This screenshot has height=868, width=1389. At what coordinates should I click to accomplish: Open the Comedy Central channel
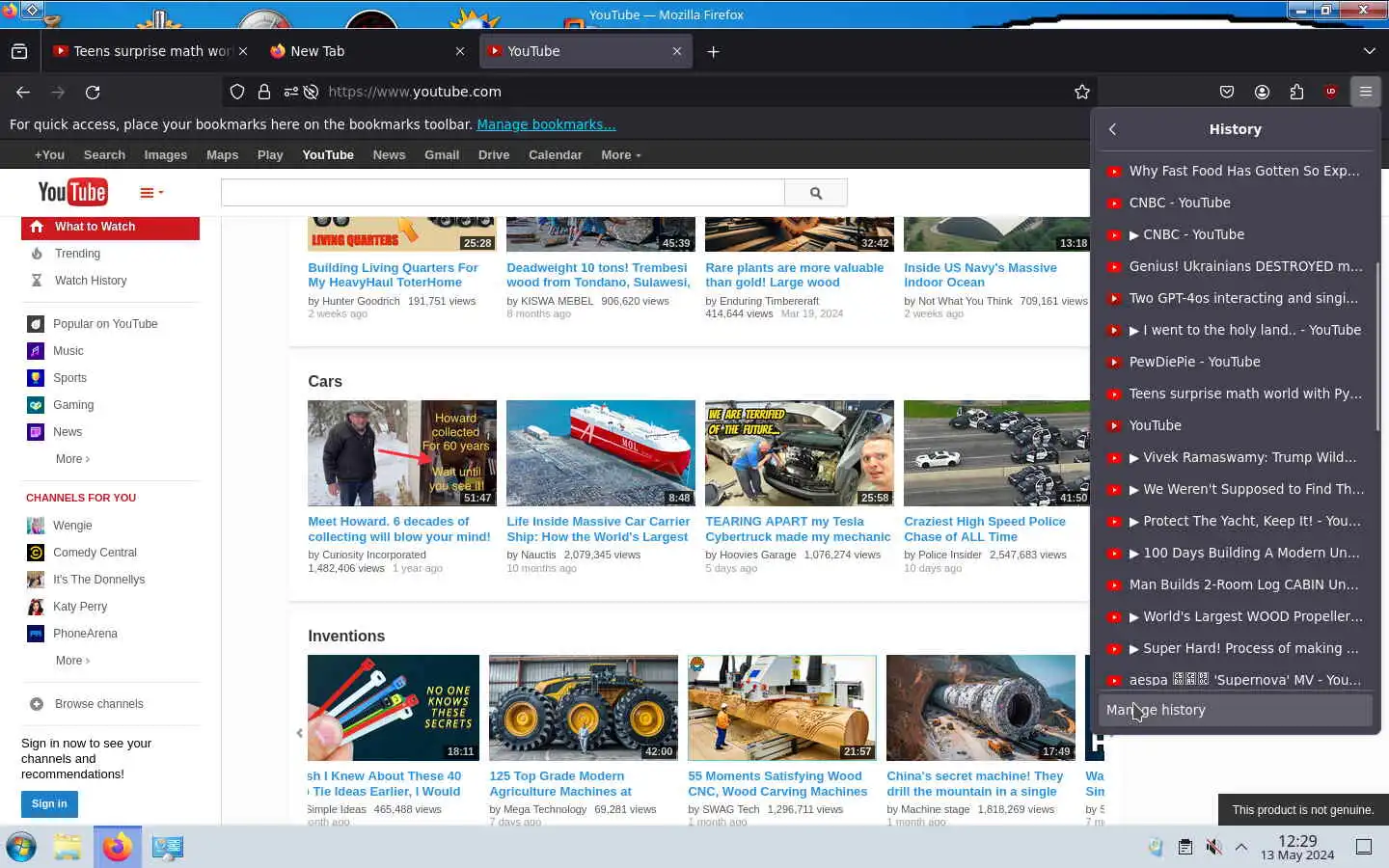95,553
